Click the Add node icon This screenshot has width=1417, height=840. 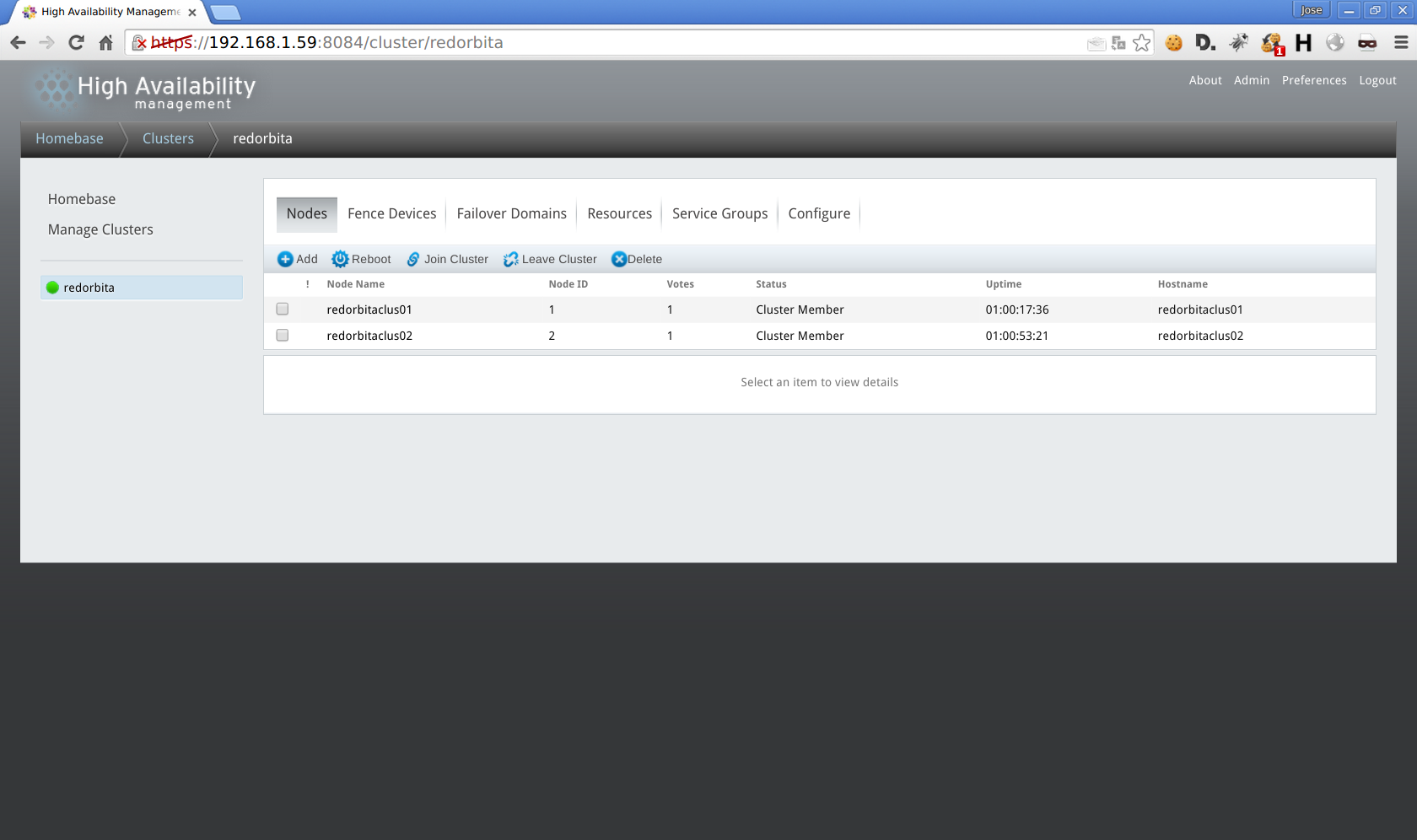285,259
